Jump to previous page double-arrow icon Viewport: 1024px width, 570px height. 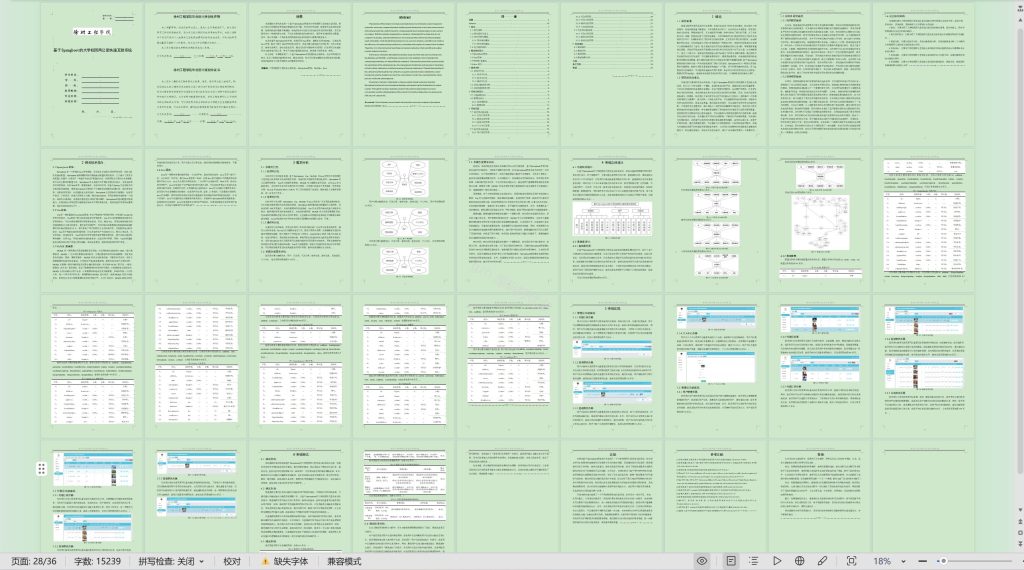pos(1020,522)
